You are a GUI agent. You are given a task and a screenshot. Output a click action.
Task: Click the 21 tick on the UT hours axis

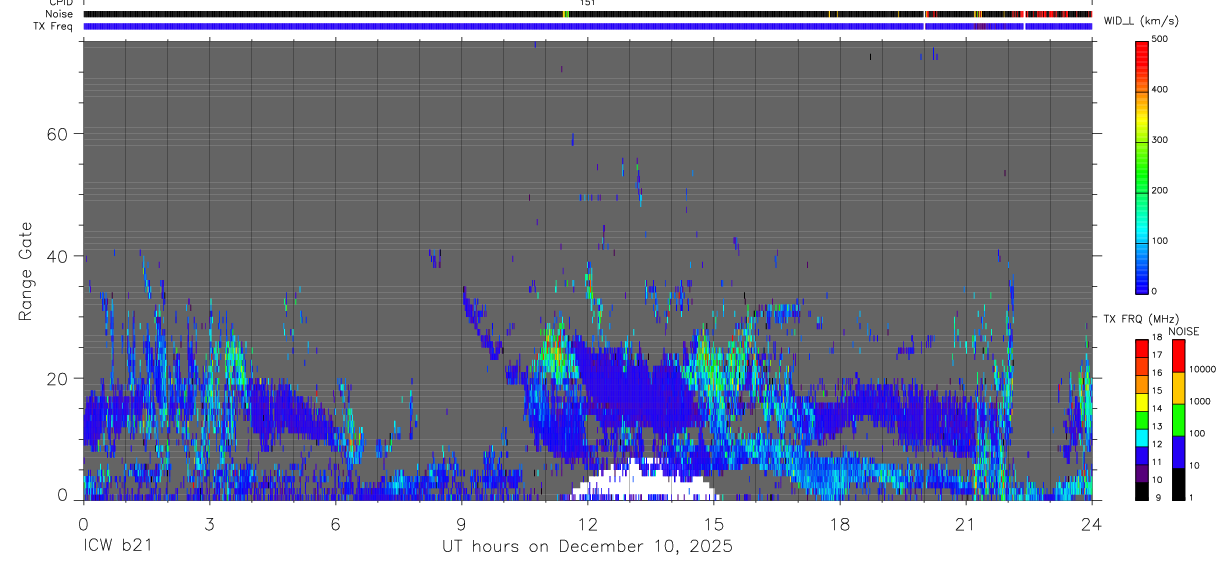coord(966,524)
